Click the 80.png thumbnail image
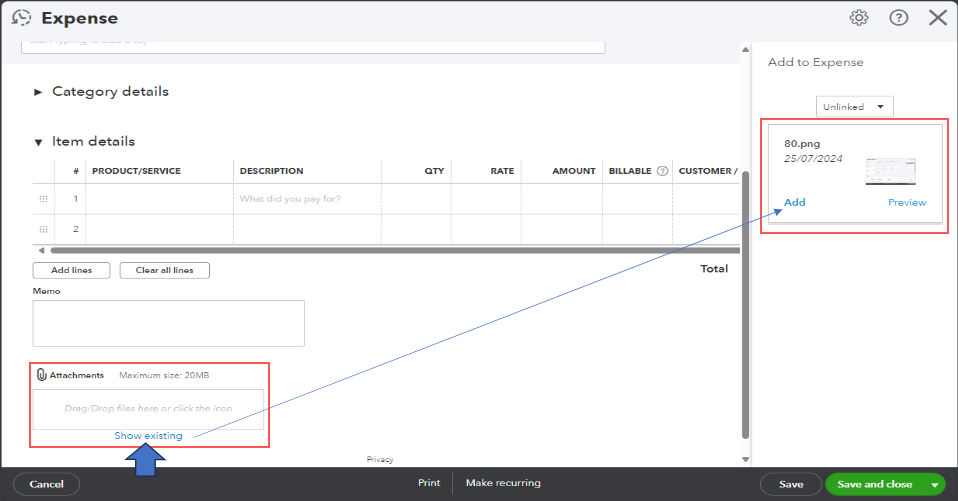This screenshot has height=501, width=958. (890, 171)
